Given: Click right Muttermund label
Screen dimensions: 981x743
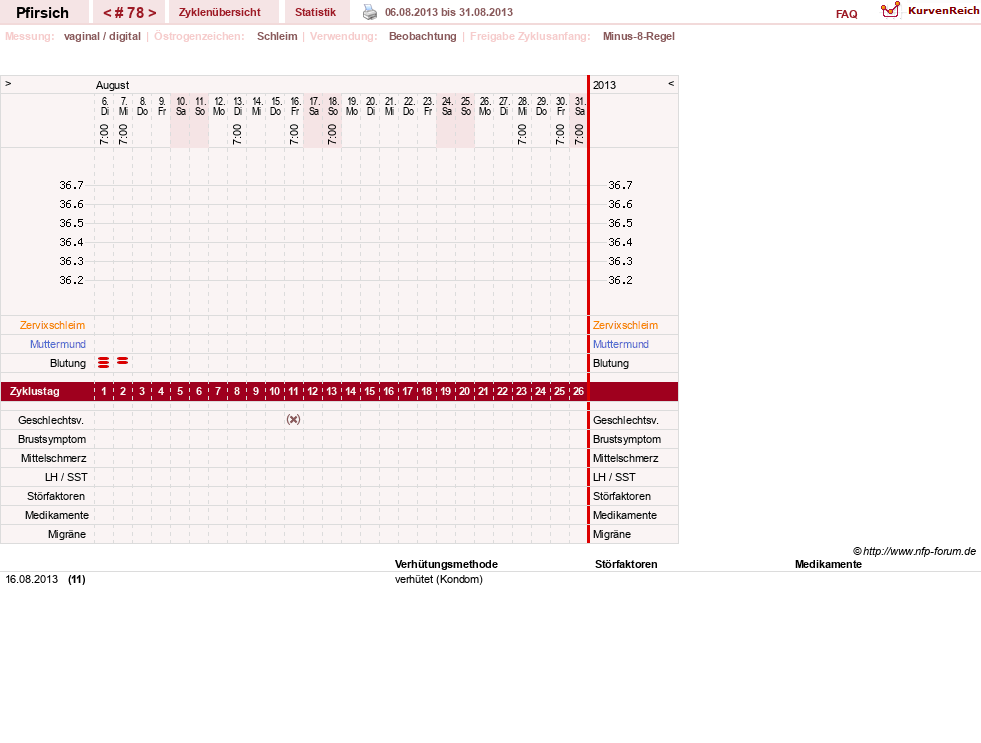Looking at the screenshot, I should (621, 344).
